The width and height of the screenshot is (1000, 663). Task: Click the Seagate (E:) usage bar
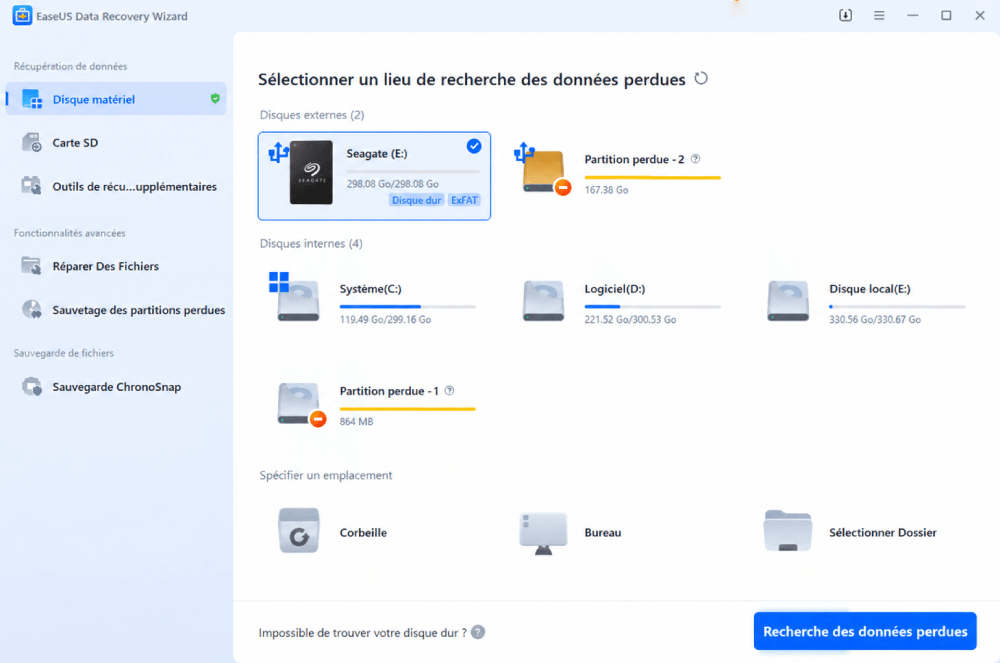(413, 171)
